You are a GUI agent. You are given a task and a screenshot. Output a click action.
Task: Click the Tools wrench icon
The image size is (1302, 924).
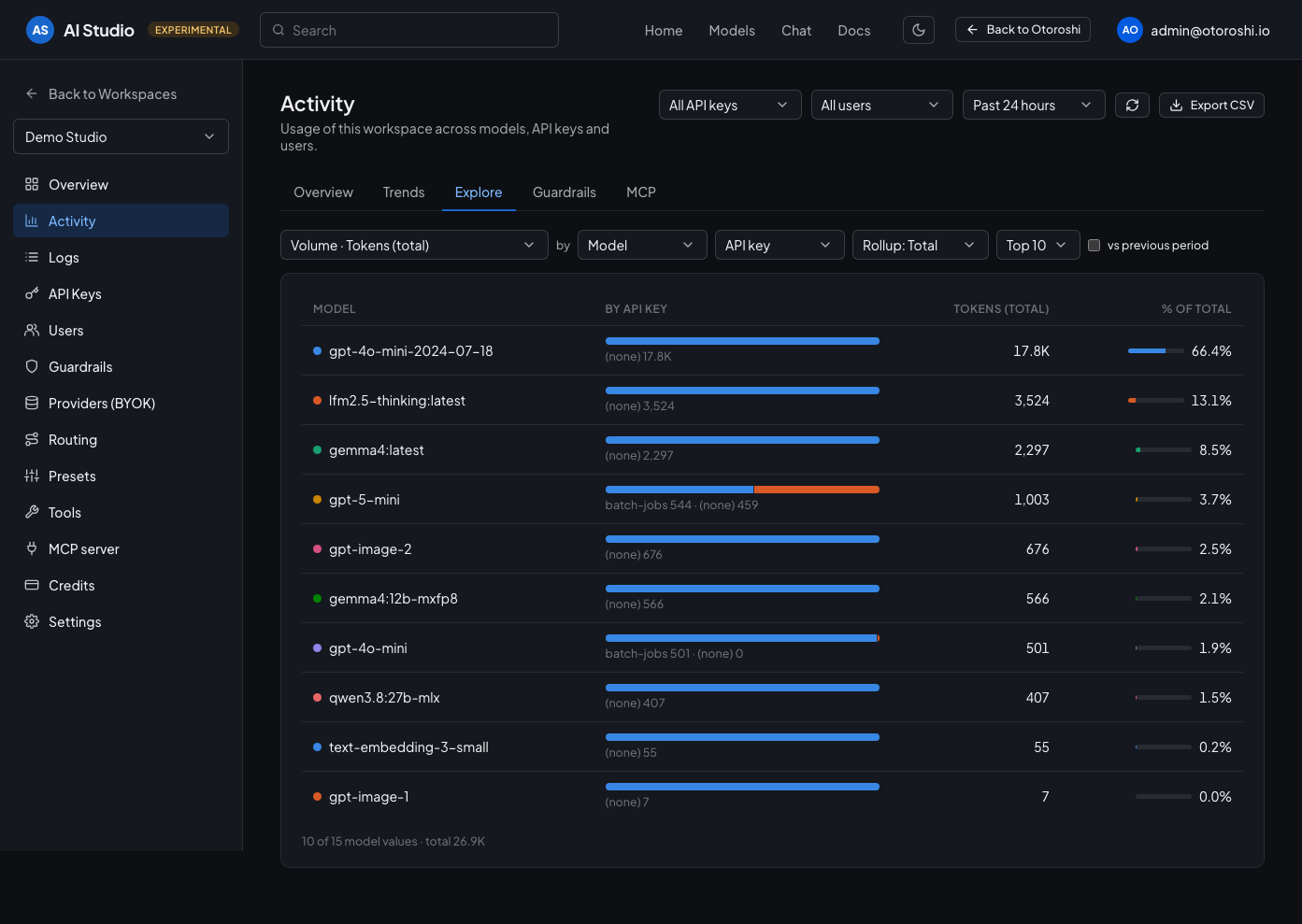coord(32,512)
